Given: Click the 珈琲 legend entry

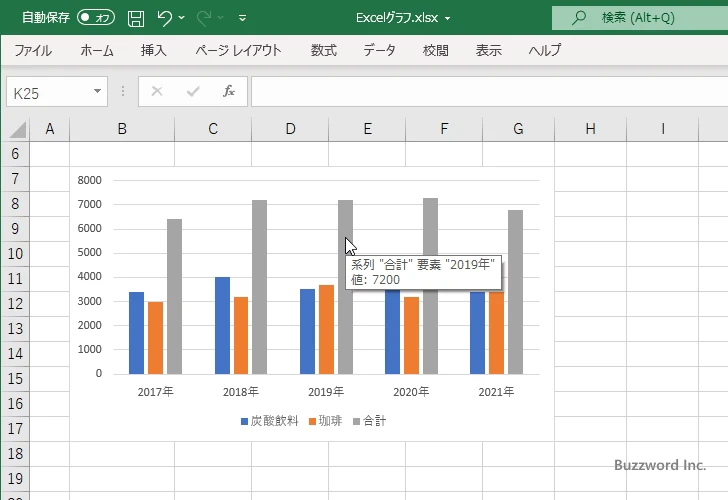Looking at the screenshot, I should click(325, 421).
